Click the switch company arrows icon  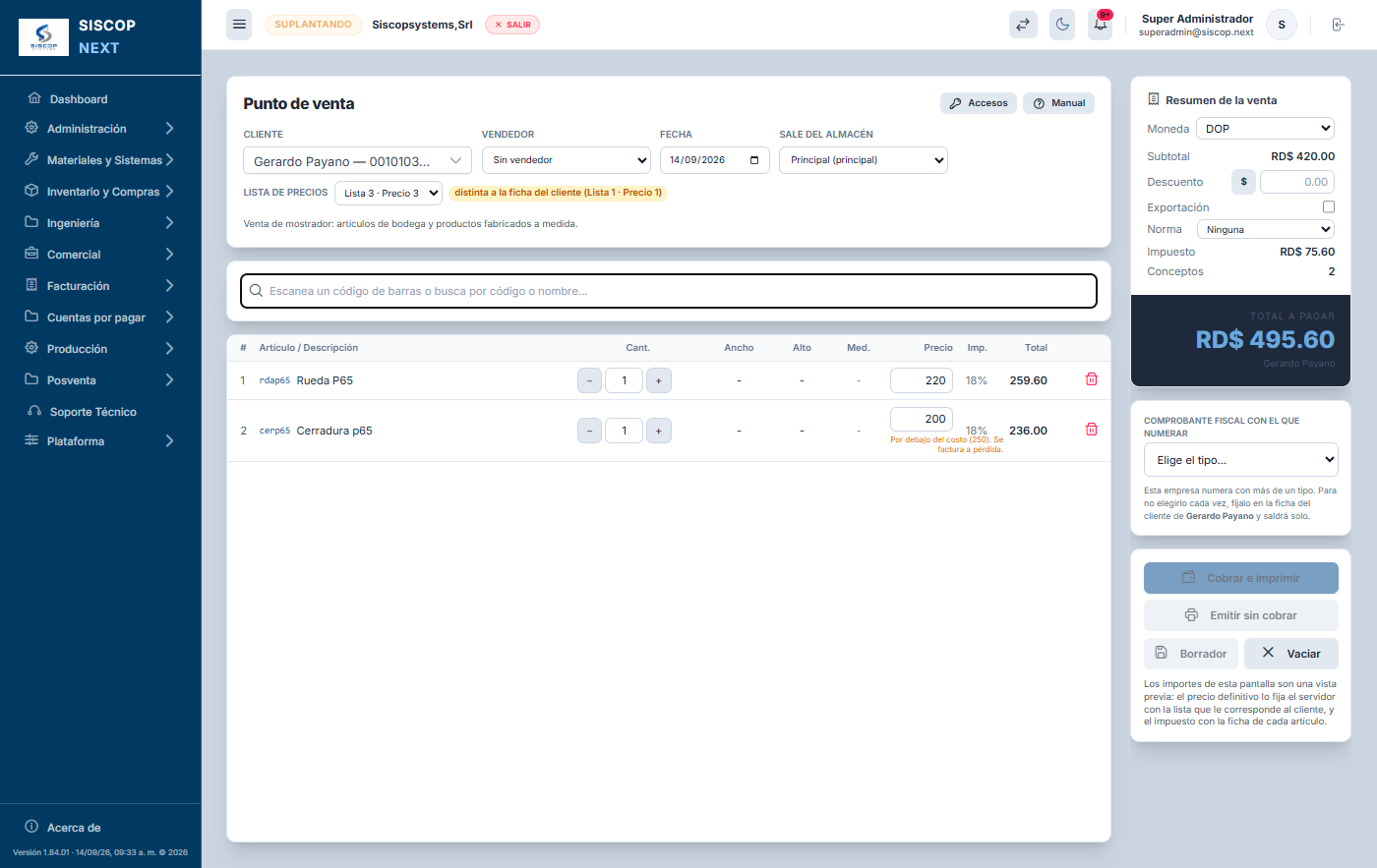1024,25
